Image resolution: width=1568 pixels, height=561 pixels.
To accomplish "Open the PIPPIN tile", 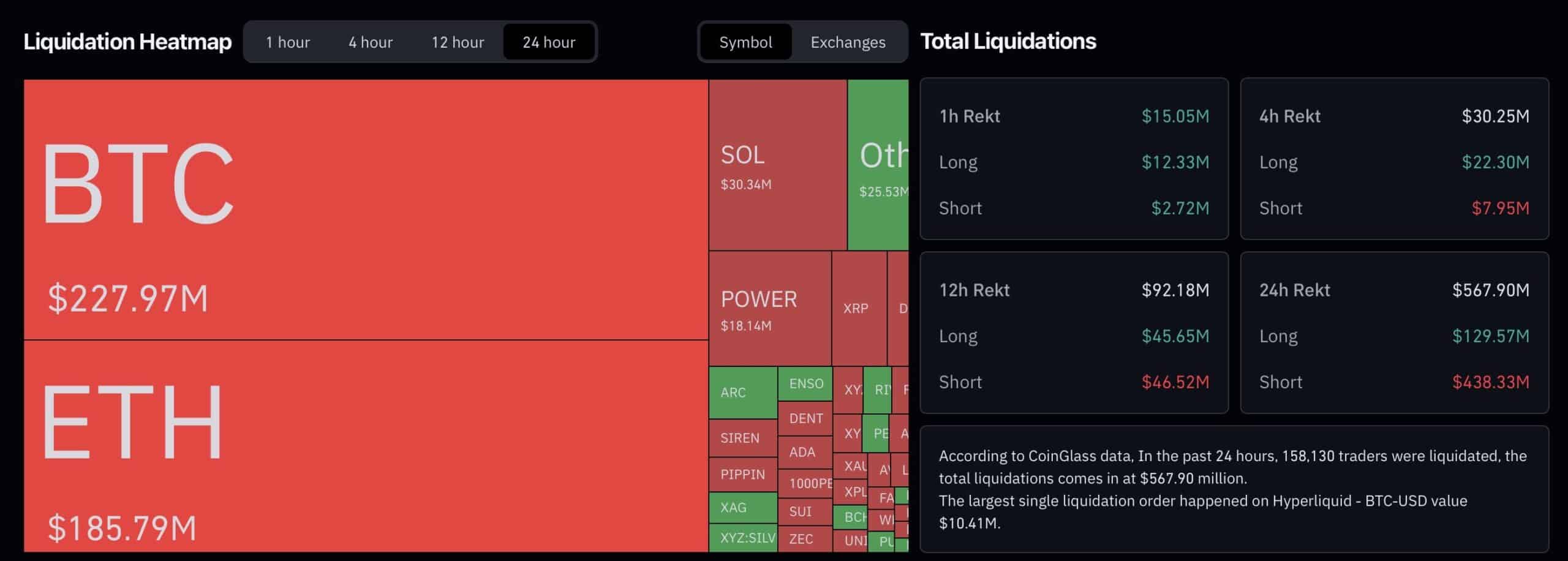I will point(742,474).
